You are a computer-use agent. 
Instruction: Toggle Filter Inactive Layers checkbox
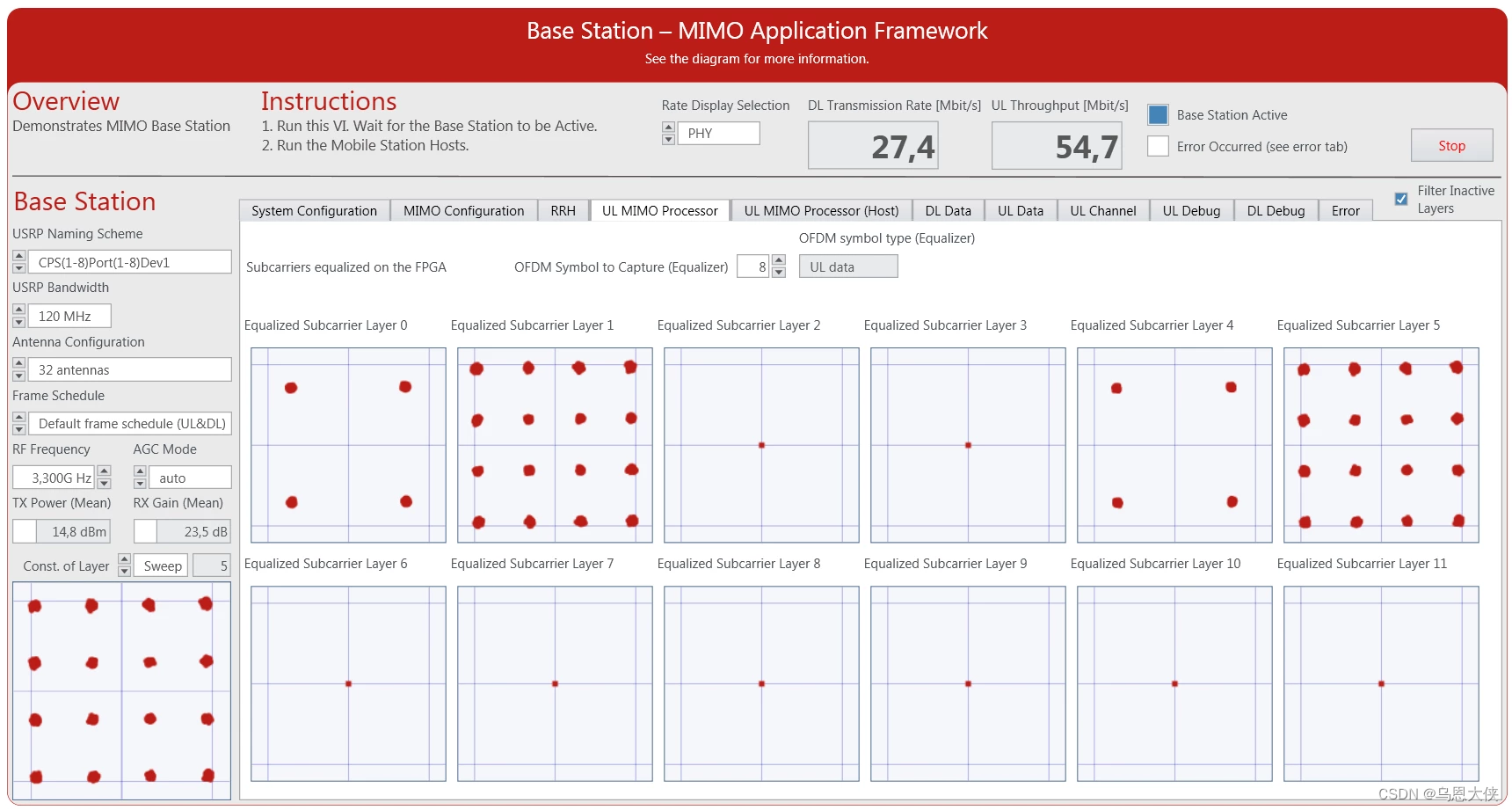[x=1401, y=199]
